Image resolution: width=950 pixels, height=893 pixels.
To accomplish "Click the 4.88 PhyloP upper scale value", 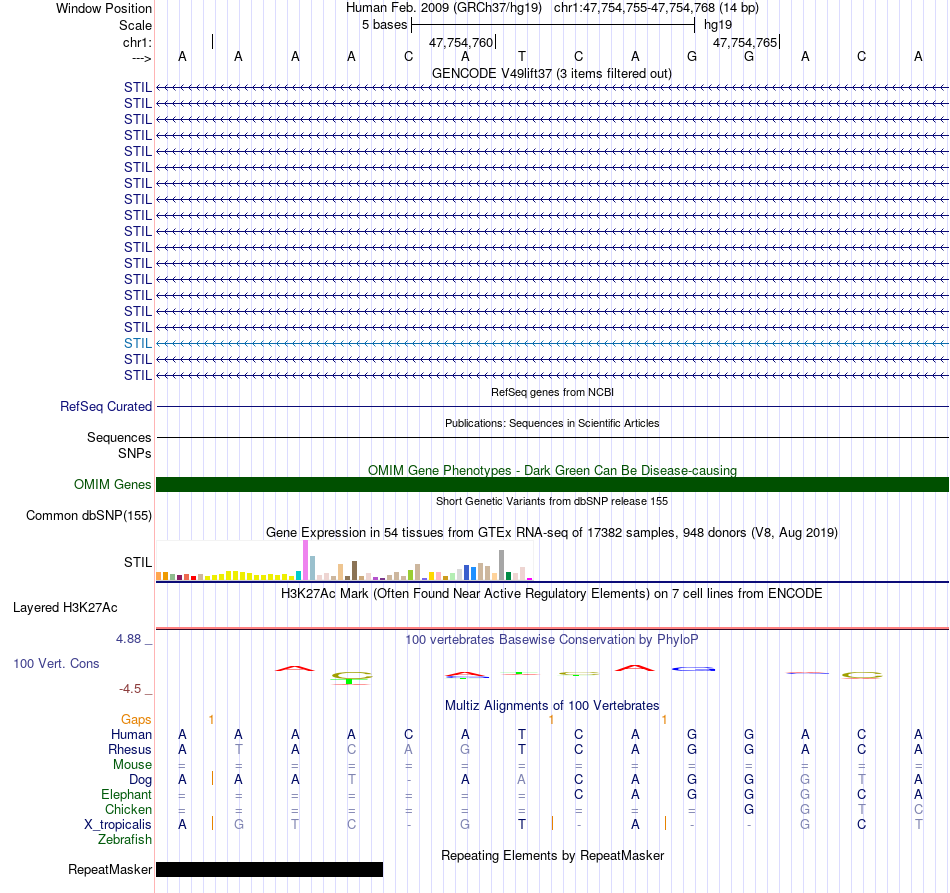I will (x=128, y=639).
